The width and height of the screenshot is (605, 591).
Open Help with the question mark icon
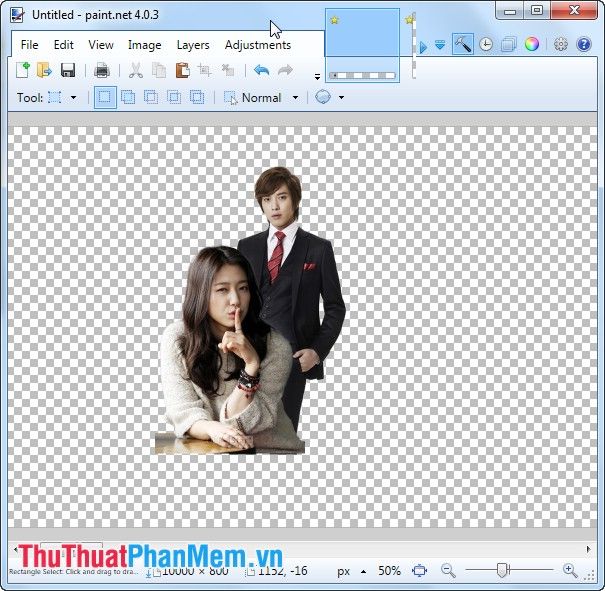583,44
